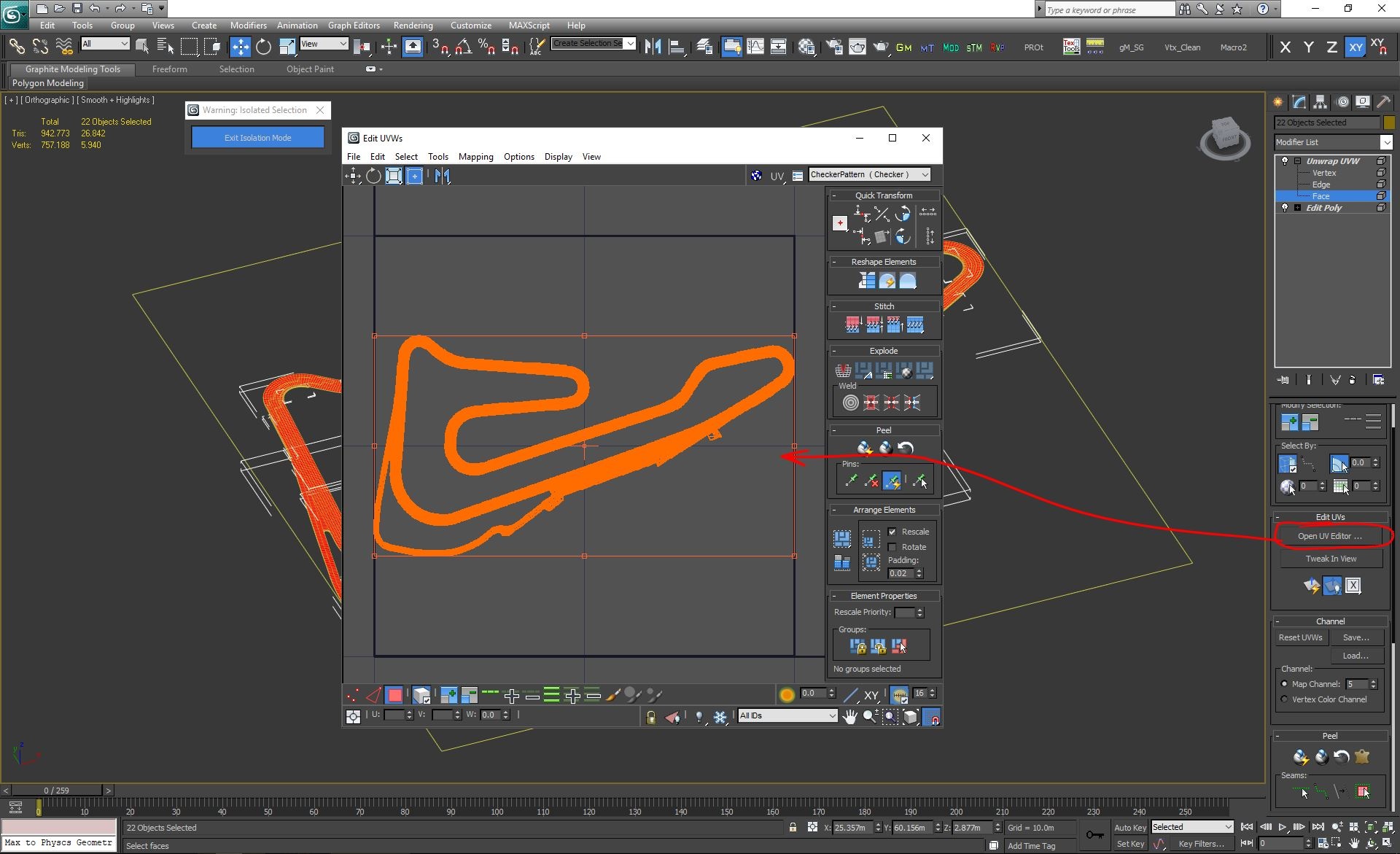This screenshot has width=1400, height=854.
Task: Click the Exit Isolation Mode button
Action: pyautogui.click(x=258, y=137)
